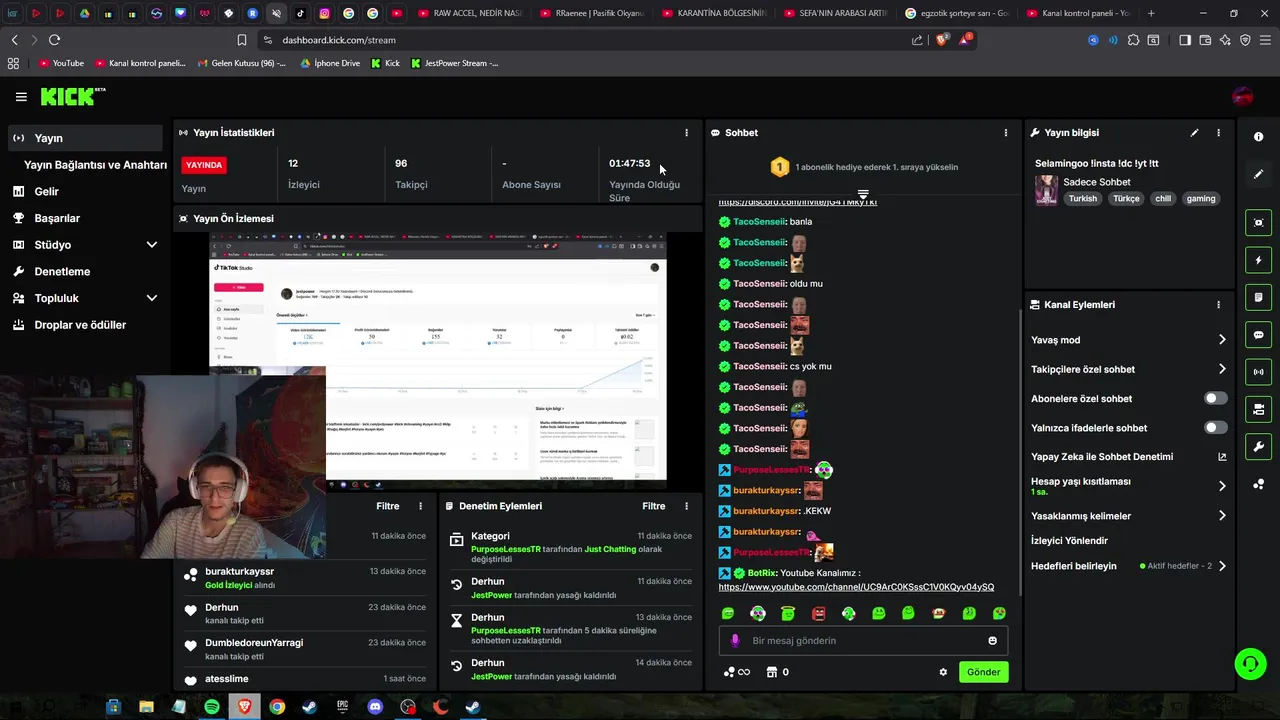
Task: Click the Kick logo
Action: click(x=72, y=96)
